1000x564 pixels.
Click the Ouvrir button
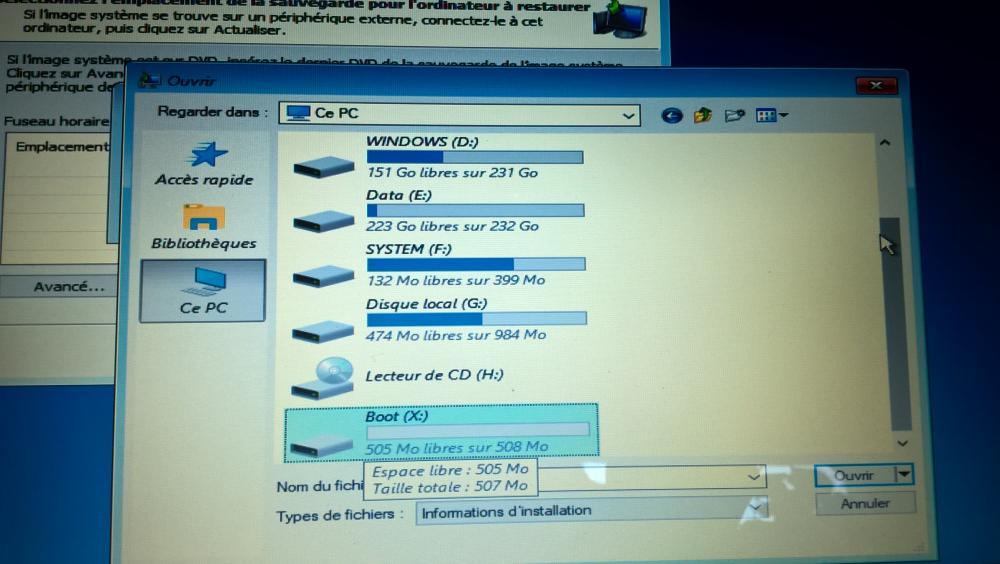pos(855,476)
